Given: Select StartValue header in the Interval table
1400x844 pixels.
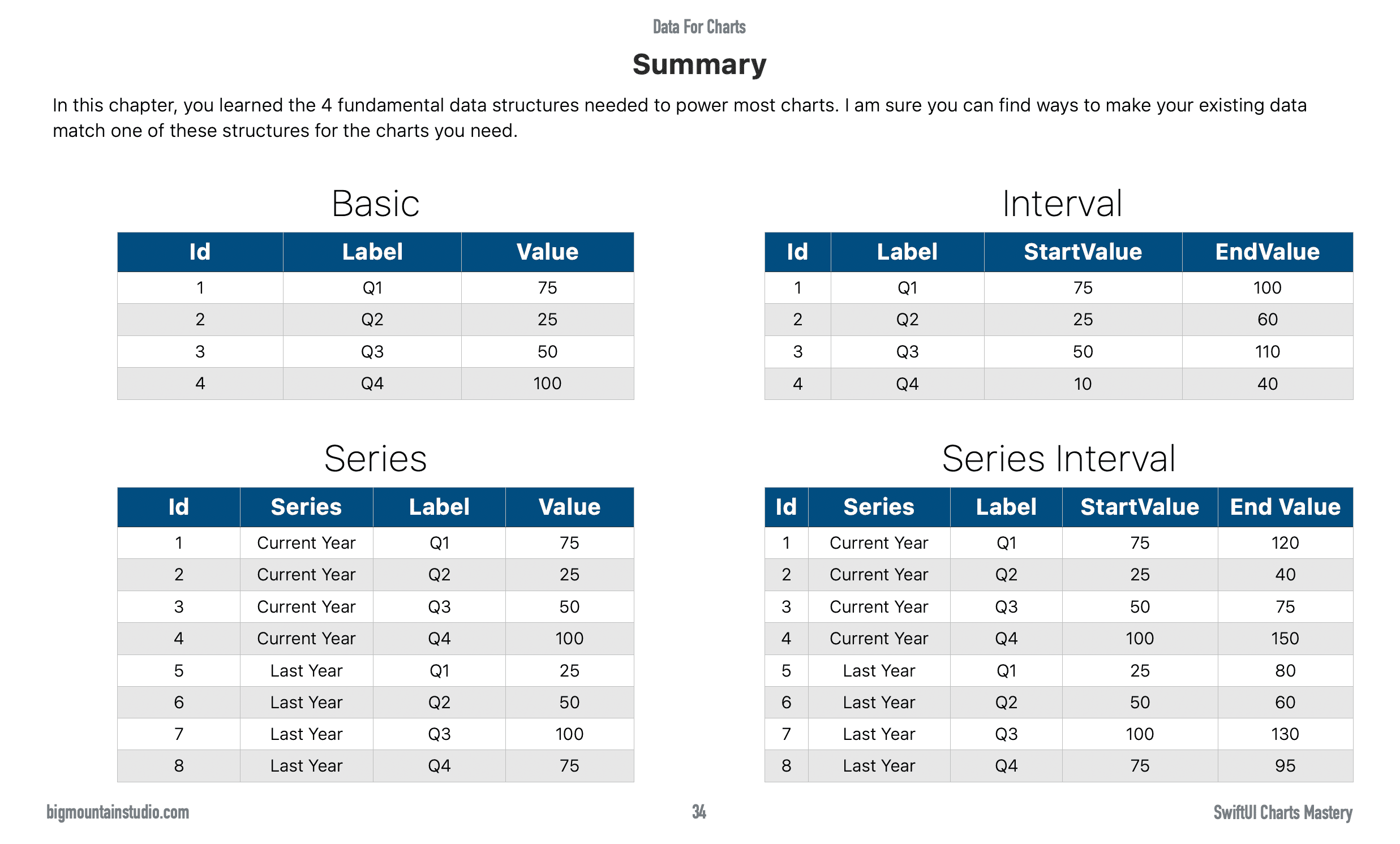Looking at the screenshot, I should [1083, 252].
